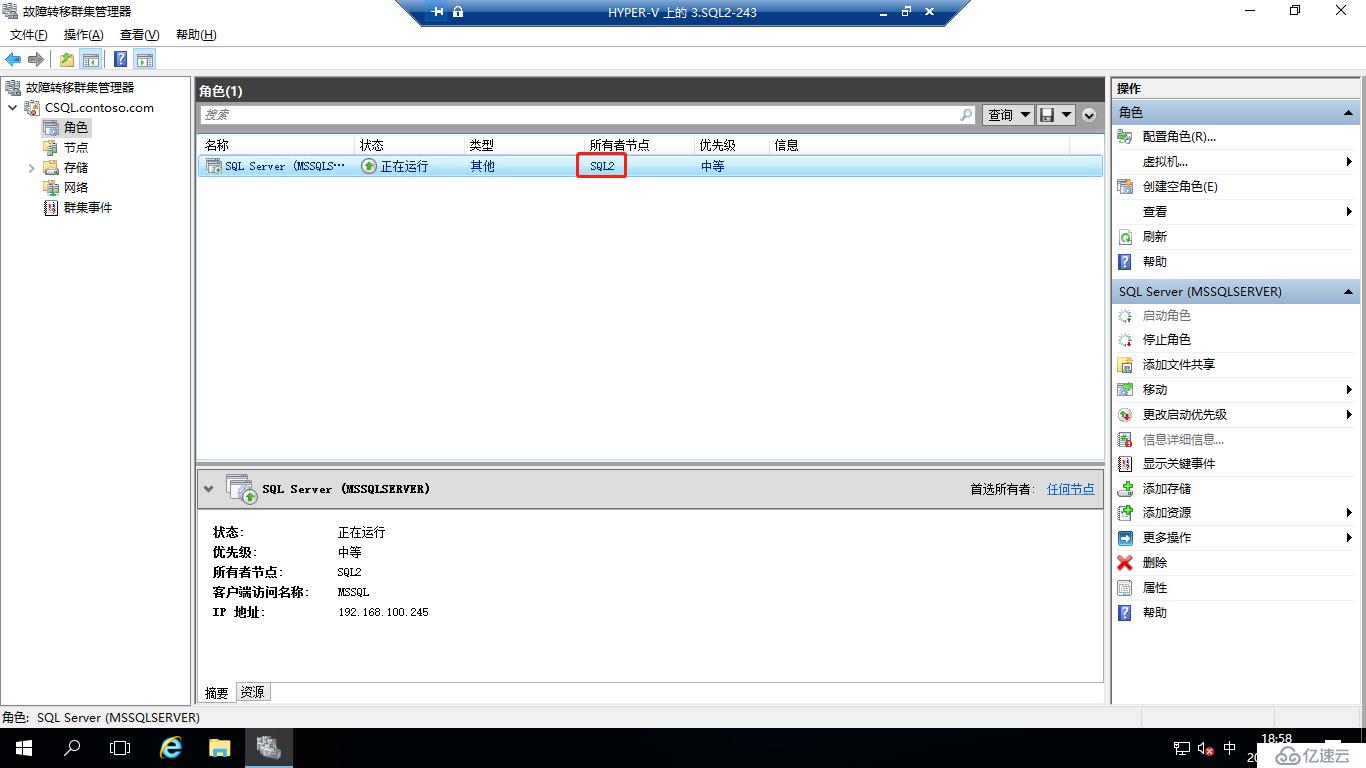1366x768 pixels.
Task: Open the Windows Start menu
Action: pyautogui.click(x=24, y=748)
